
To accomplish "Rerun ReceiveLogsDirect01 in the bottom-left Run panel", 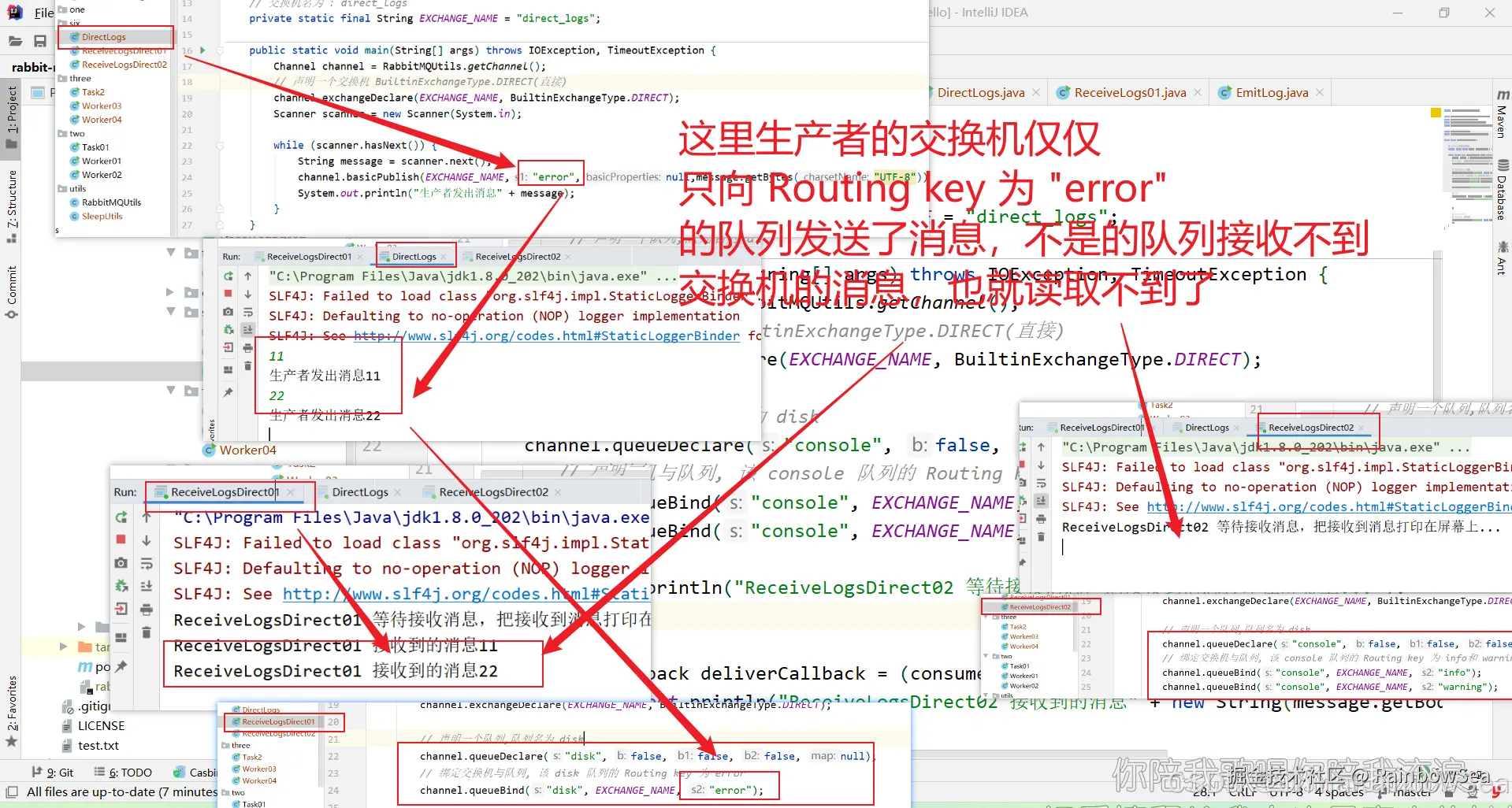I will (x=121, y=517).
